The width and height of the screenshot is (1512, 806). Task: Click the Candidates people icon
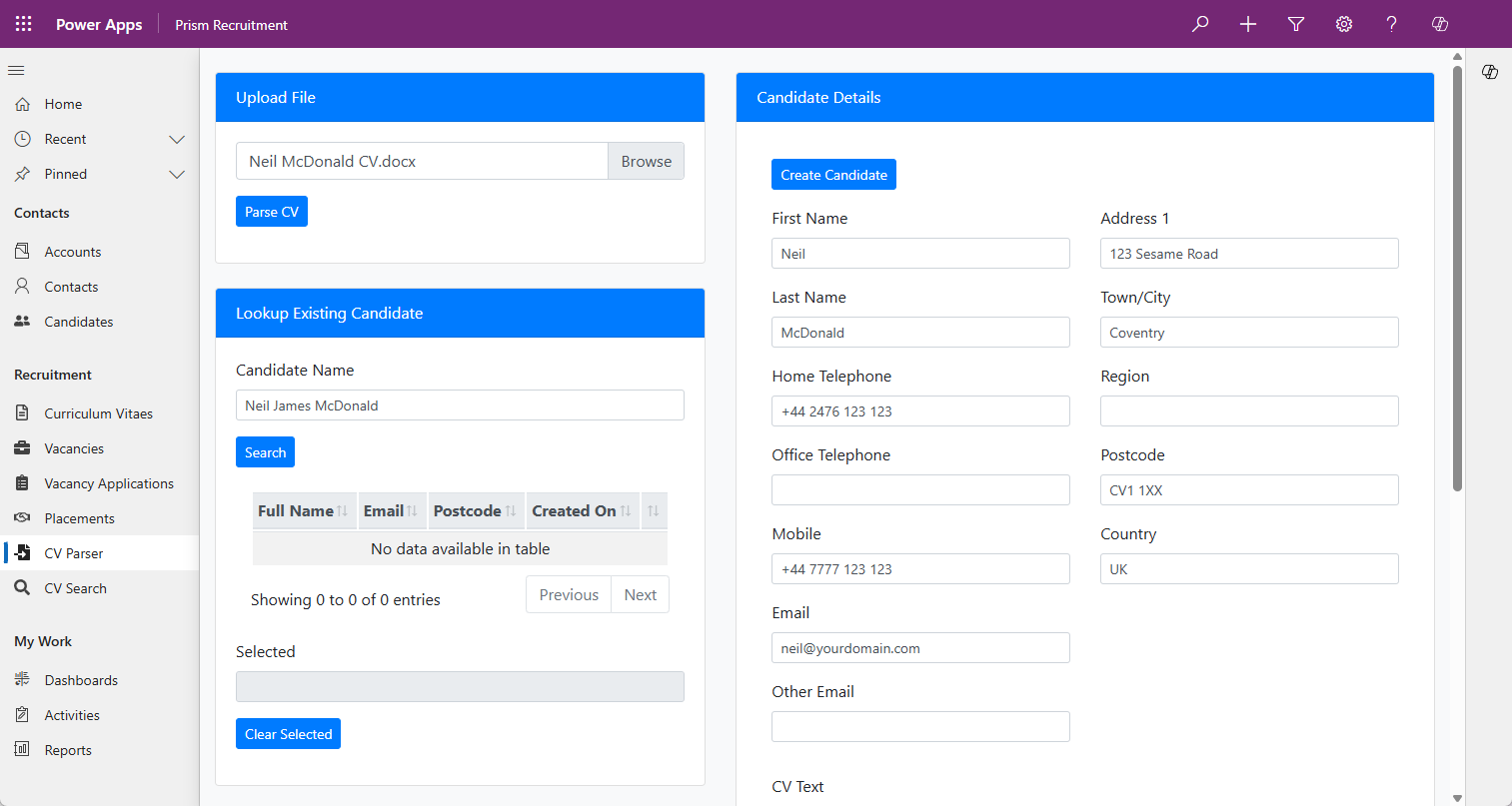pos(22,322)
